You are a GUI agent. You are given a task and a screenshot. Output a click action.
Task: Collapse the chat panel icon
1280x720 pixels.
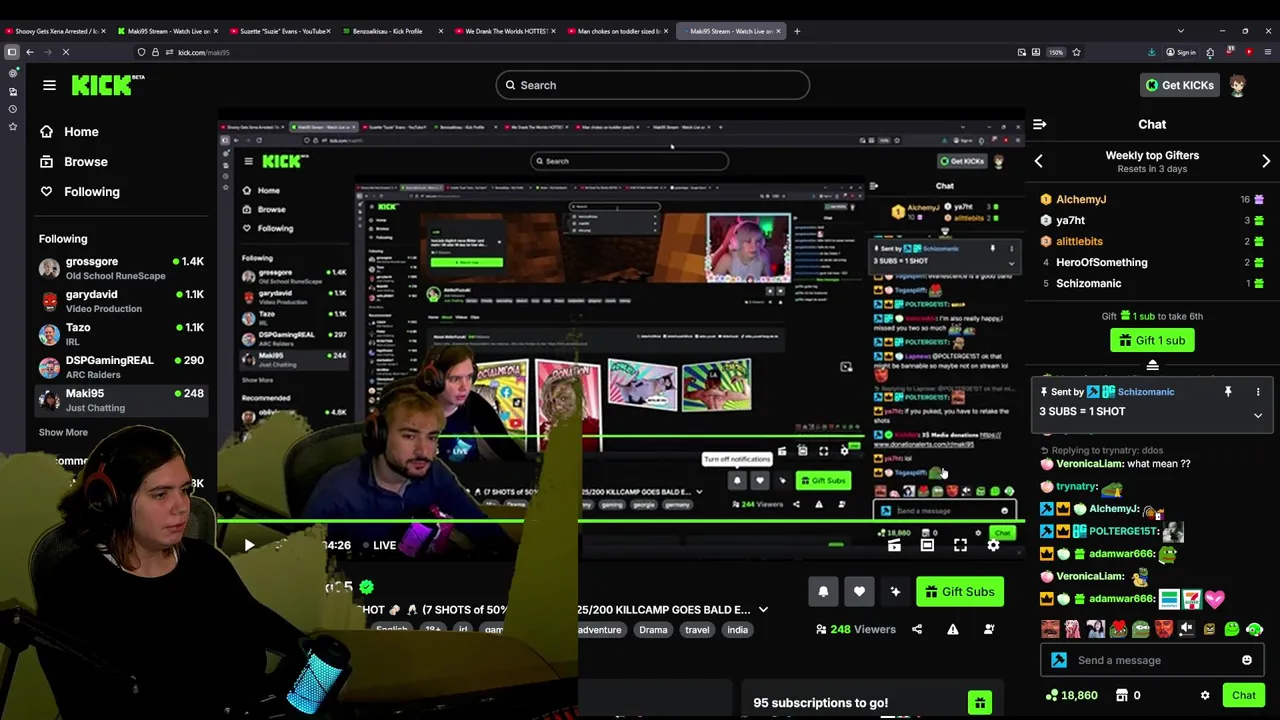[x=1040, y=124]
